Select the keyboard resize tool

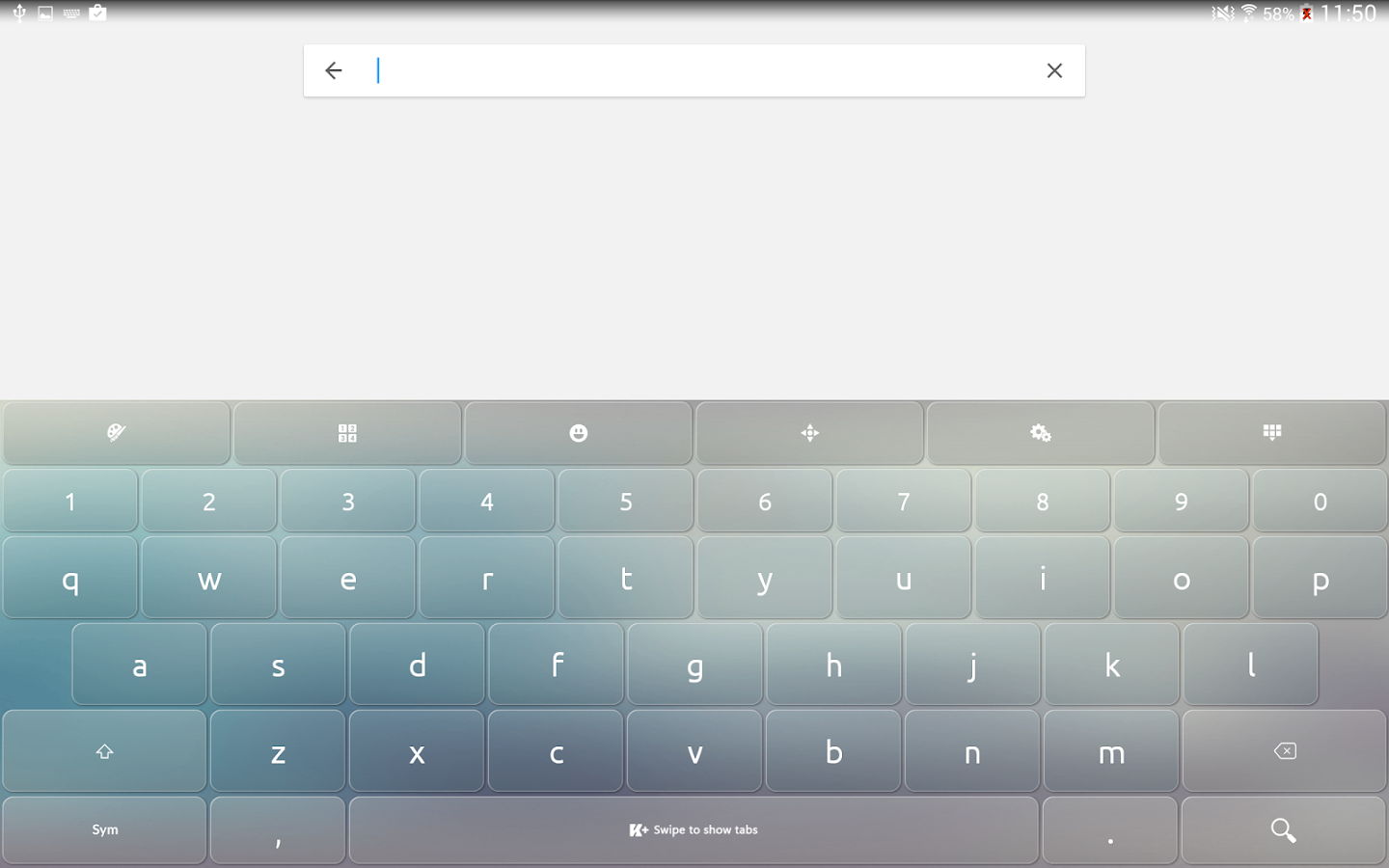(810, 433)
